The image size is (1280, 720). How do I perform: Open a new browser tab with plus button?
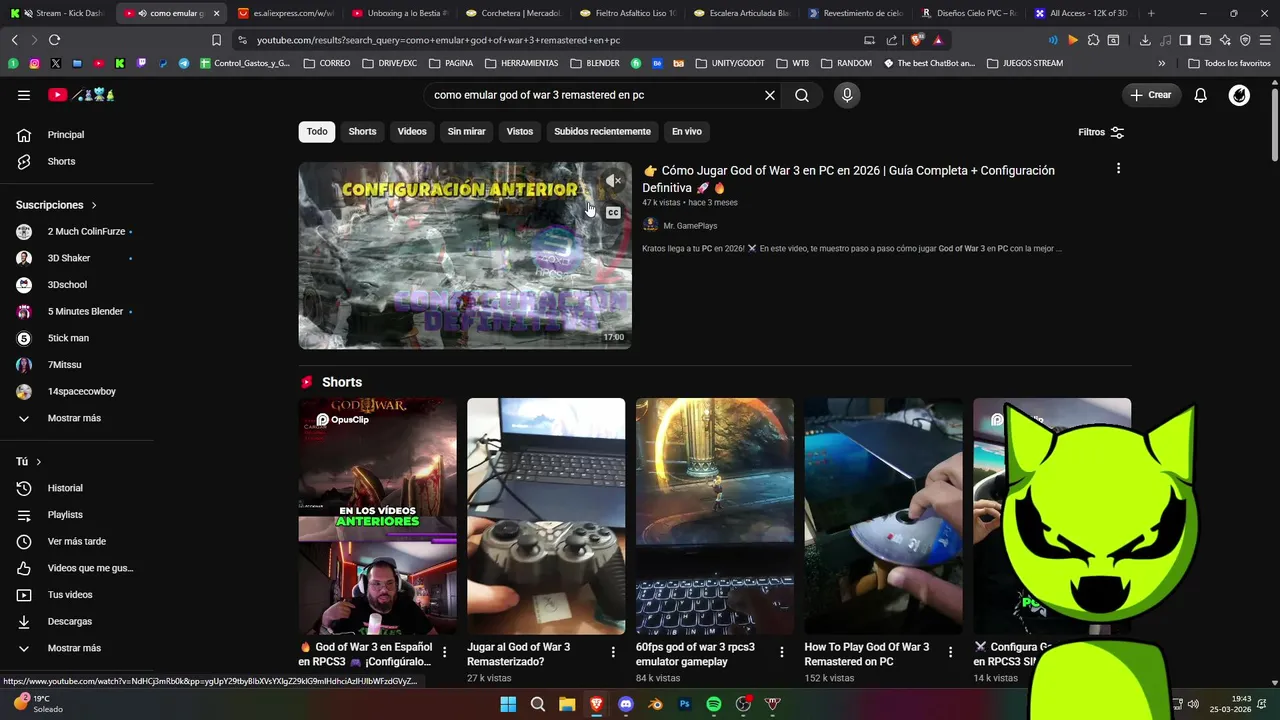click(x=1151, y=13)
